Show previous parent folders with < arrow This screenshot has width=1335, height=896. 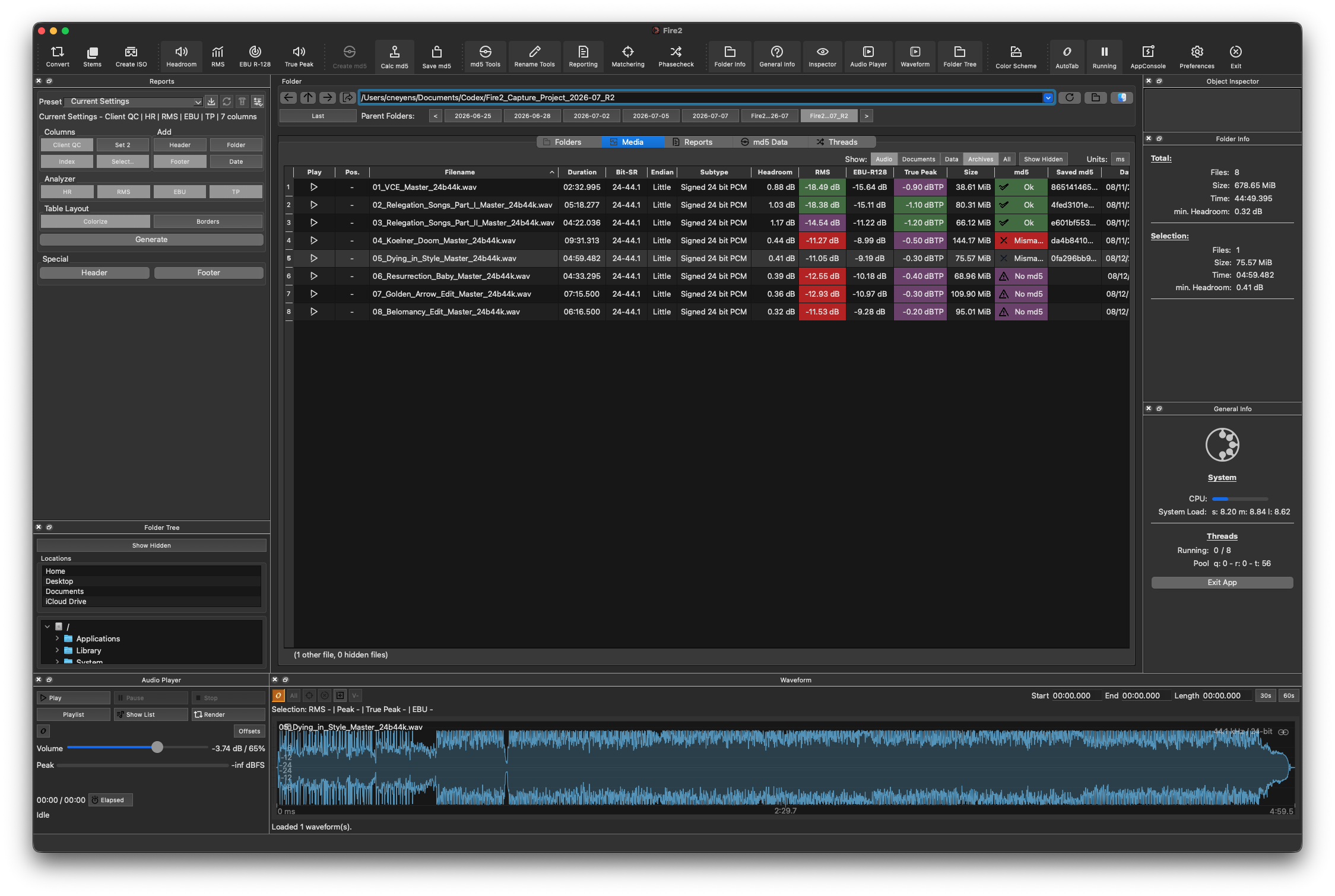pyautogui.click(x=435, y=116)
